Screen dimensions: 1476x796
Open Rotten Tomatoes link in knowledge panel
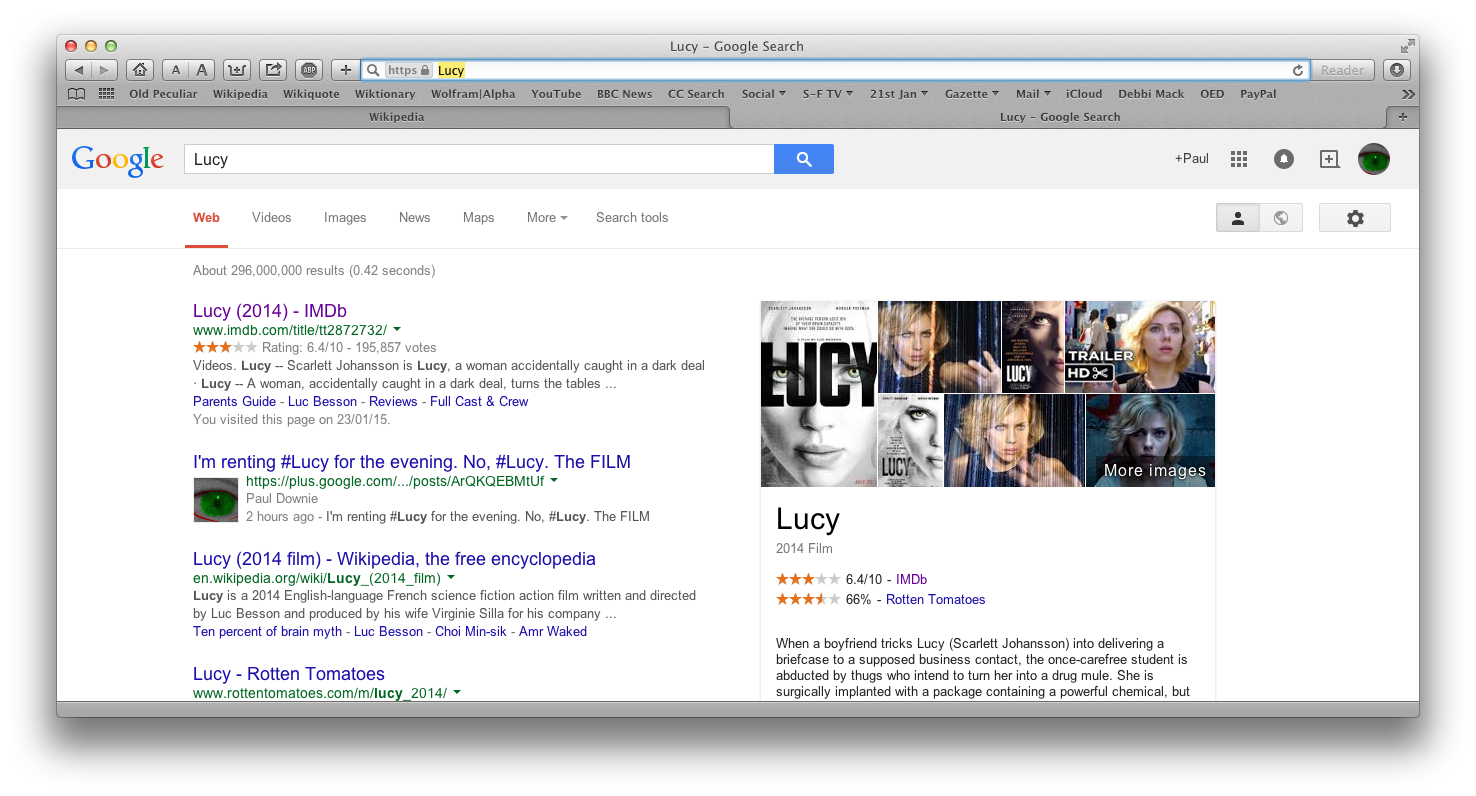(936, 600)
